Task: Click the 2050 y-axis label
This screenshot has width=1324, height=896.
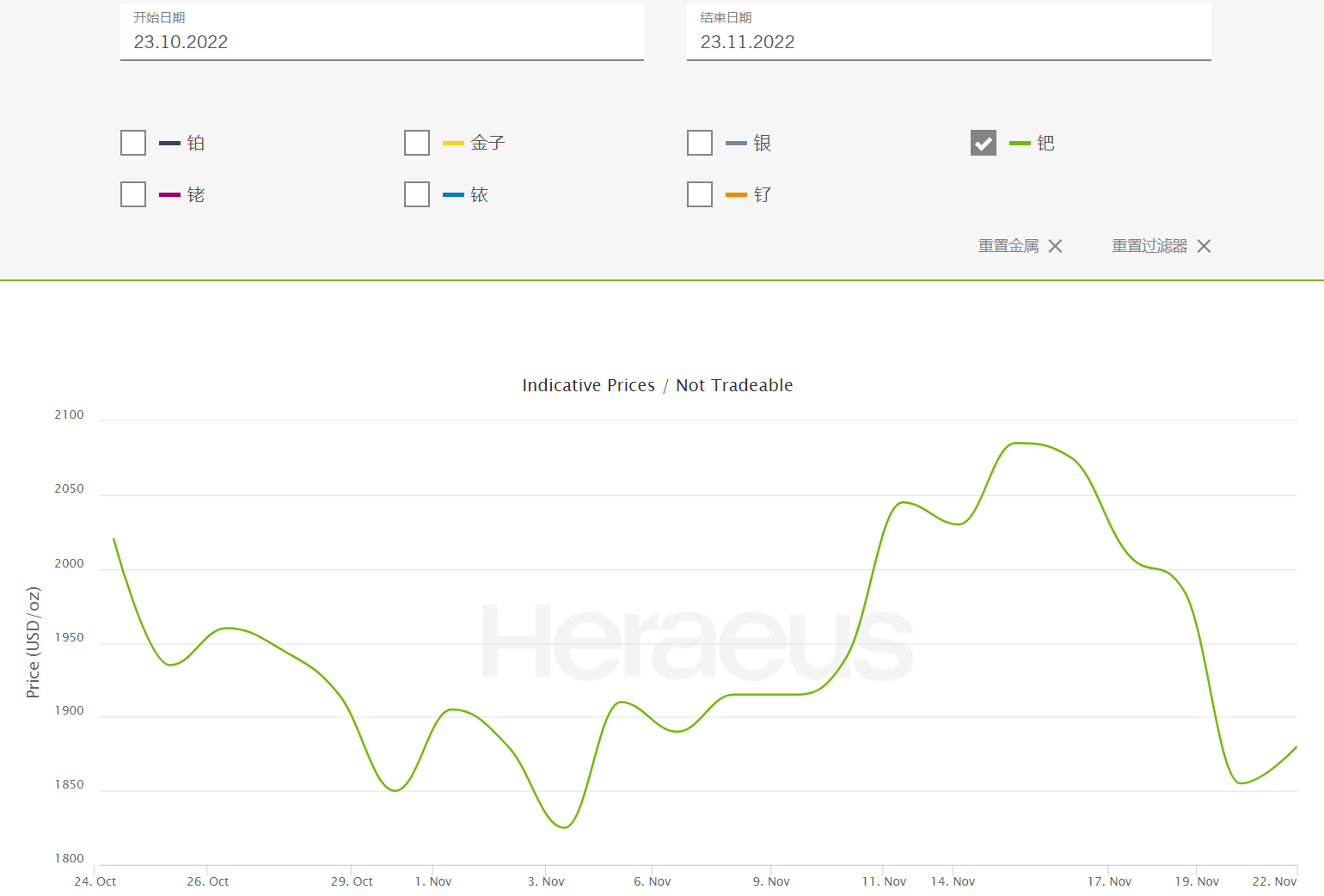Action: click(x=70, y=488)
